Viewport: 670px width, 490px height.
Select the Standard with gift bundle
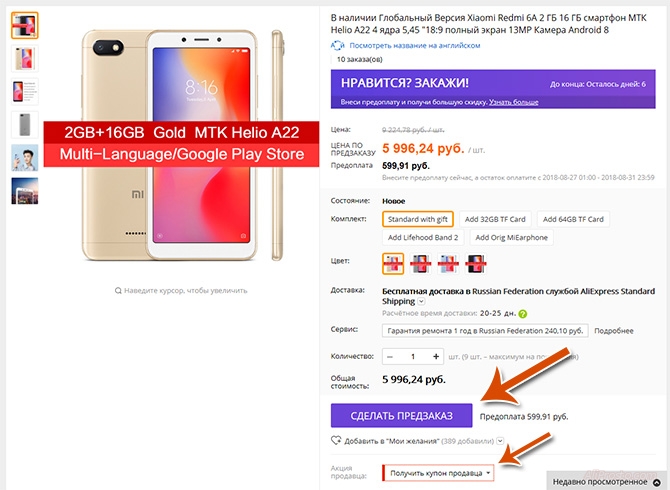coord(417,219)
